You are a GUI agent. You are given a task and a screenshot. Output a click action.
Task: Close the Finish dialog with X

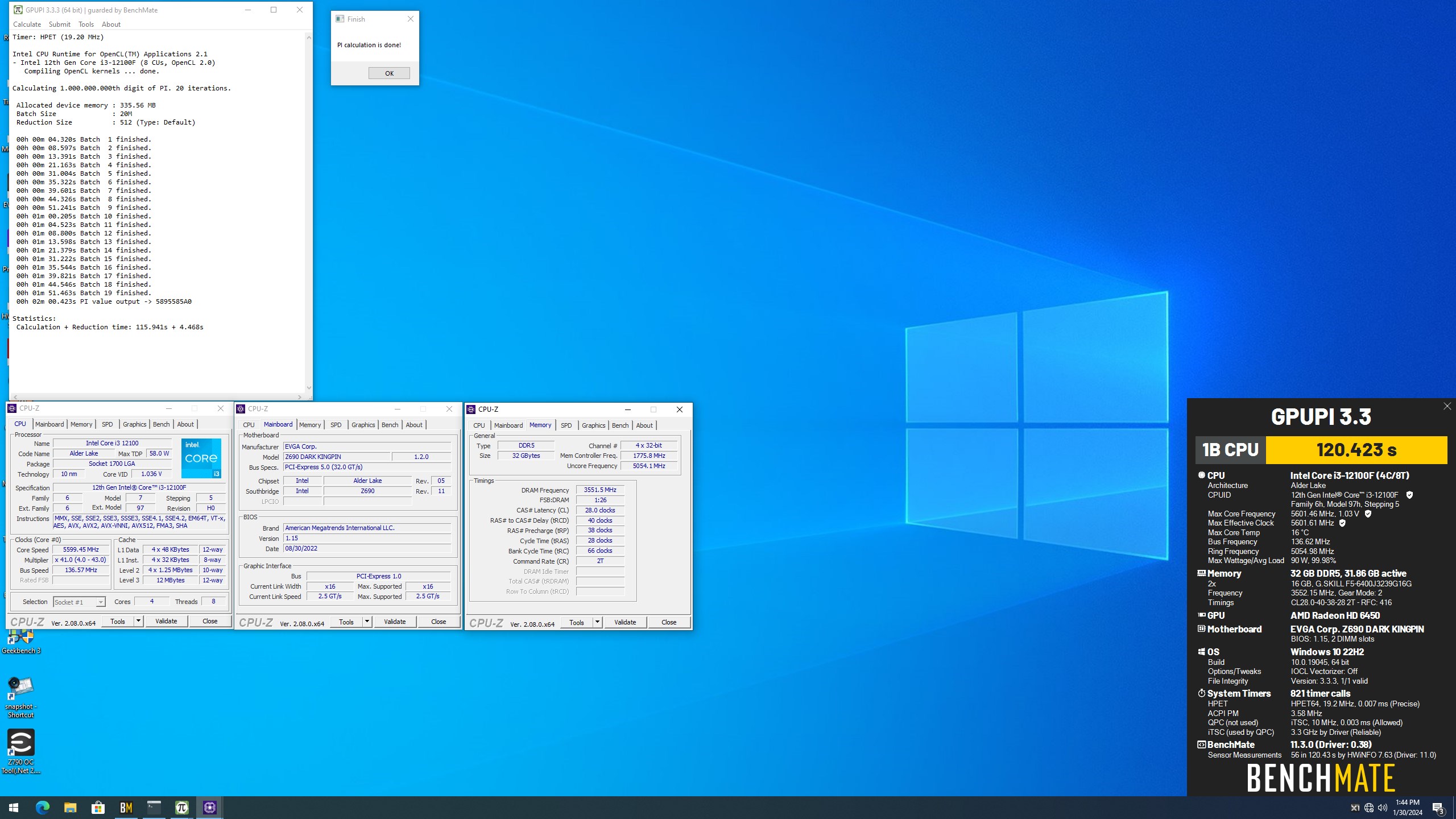pos(410,19)
